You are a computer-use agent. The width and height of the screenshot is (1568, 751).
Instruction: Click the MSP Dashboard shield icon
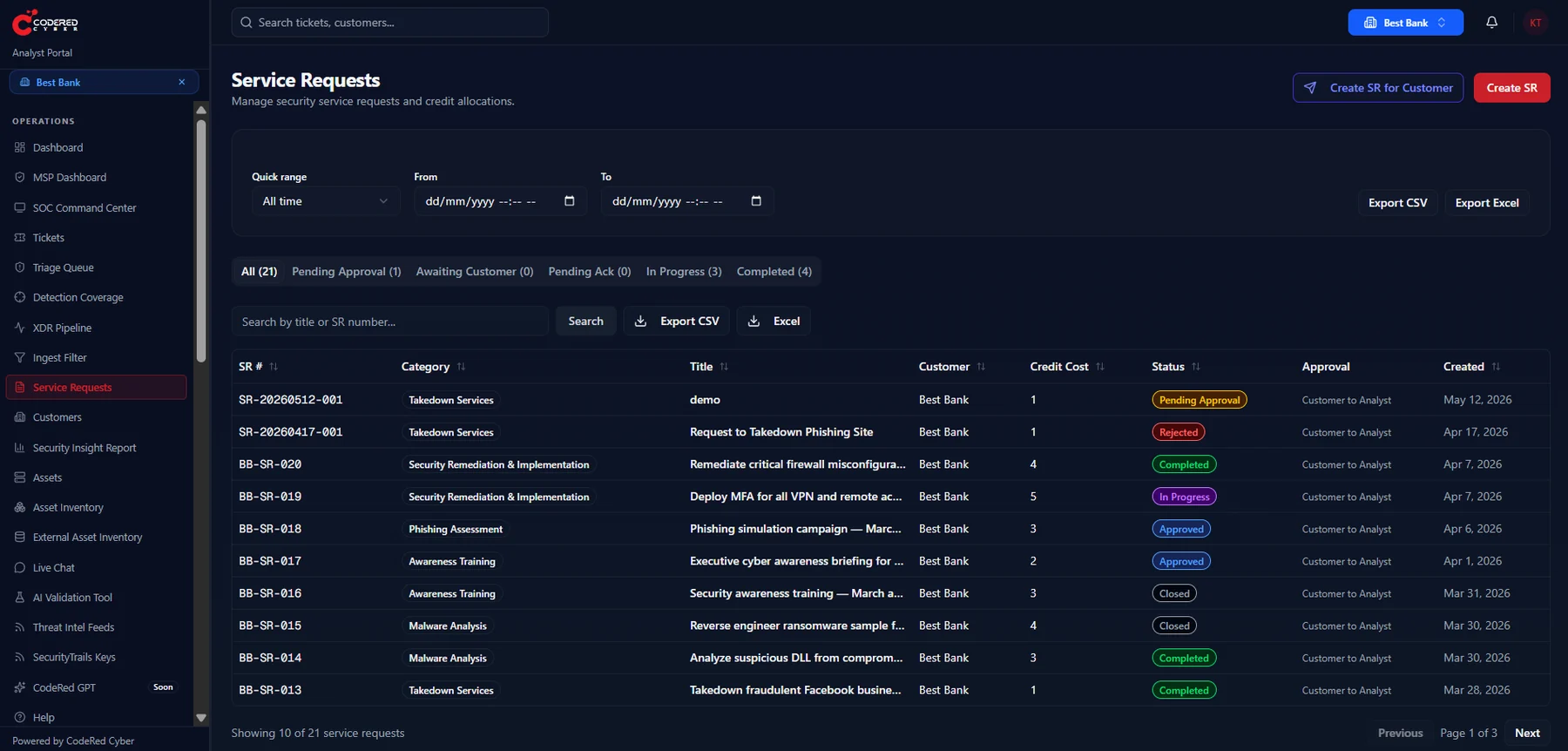20,177
